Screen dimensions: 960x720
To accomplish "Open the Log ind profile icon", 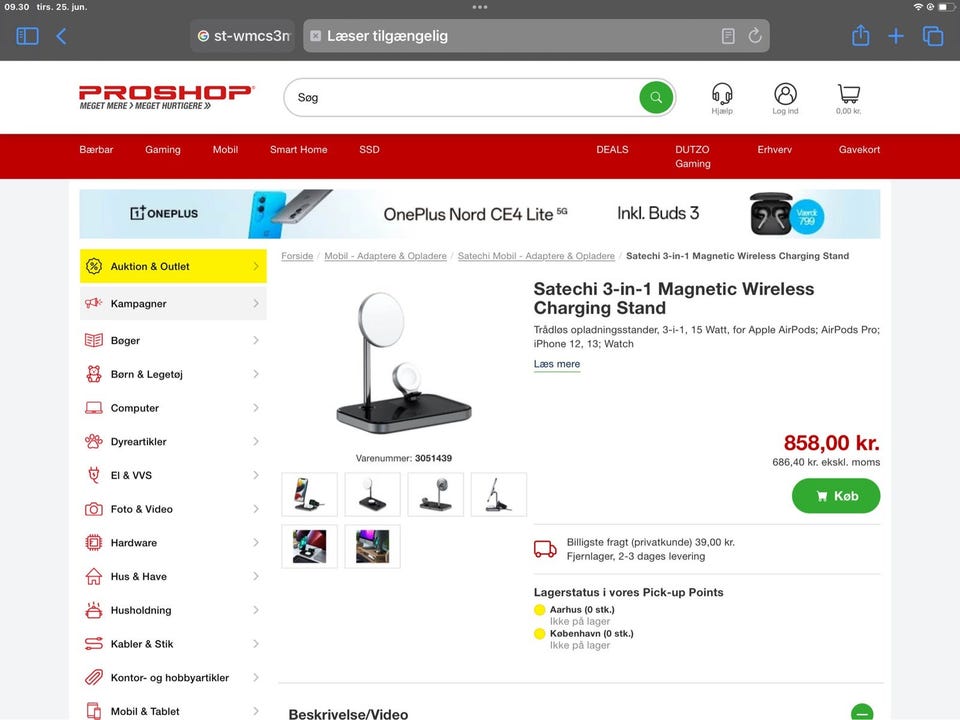I will pos(785,94).
